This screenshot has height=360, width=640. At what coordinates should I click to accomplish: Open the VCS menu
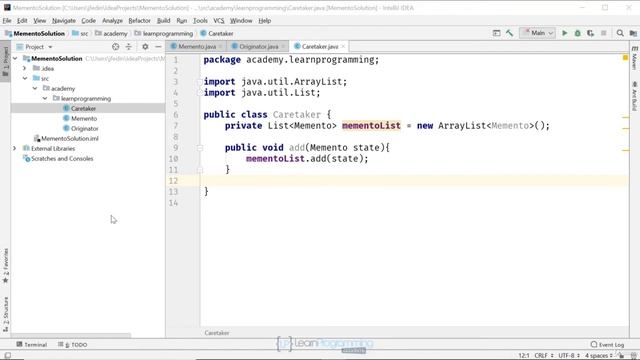coord(219,20)
